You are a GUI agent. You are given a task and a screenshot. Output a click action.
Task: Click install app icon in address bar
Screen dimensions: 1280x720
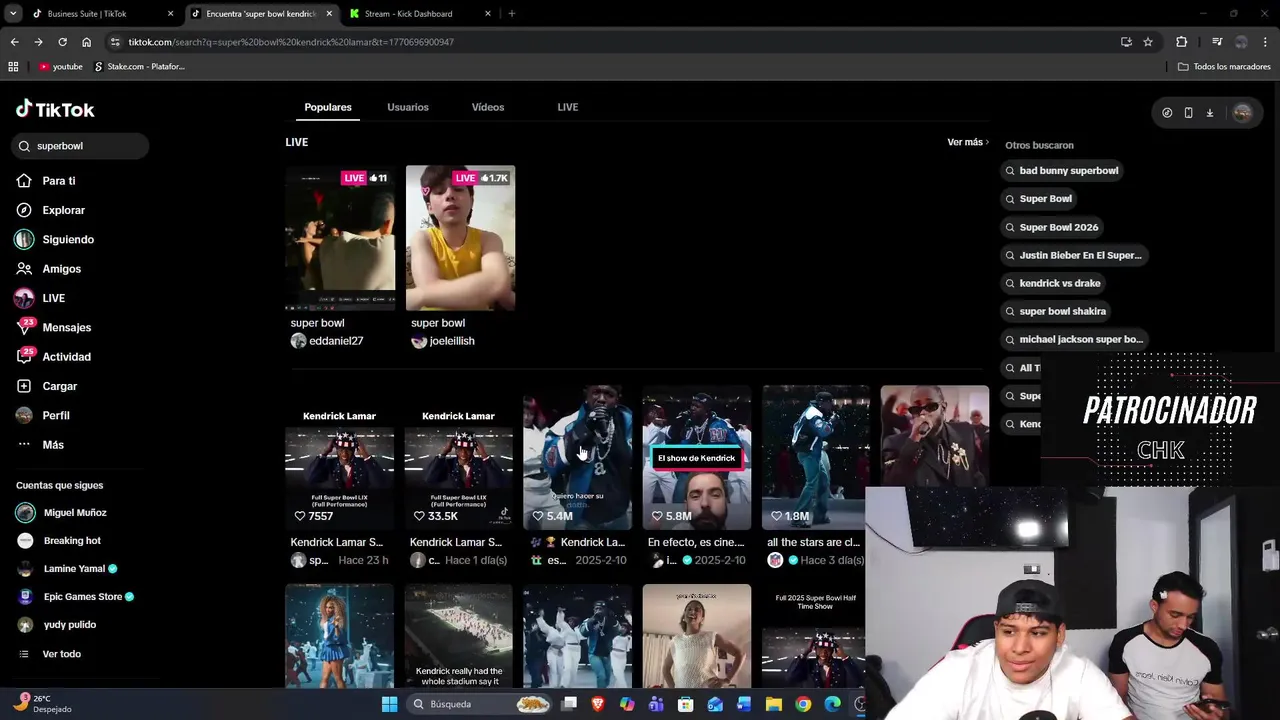point(1126,42)
